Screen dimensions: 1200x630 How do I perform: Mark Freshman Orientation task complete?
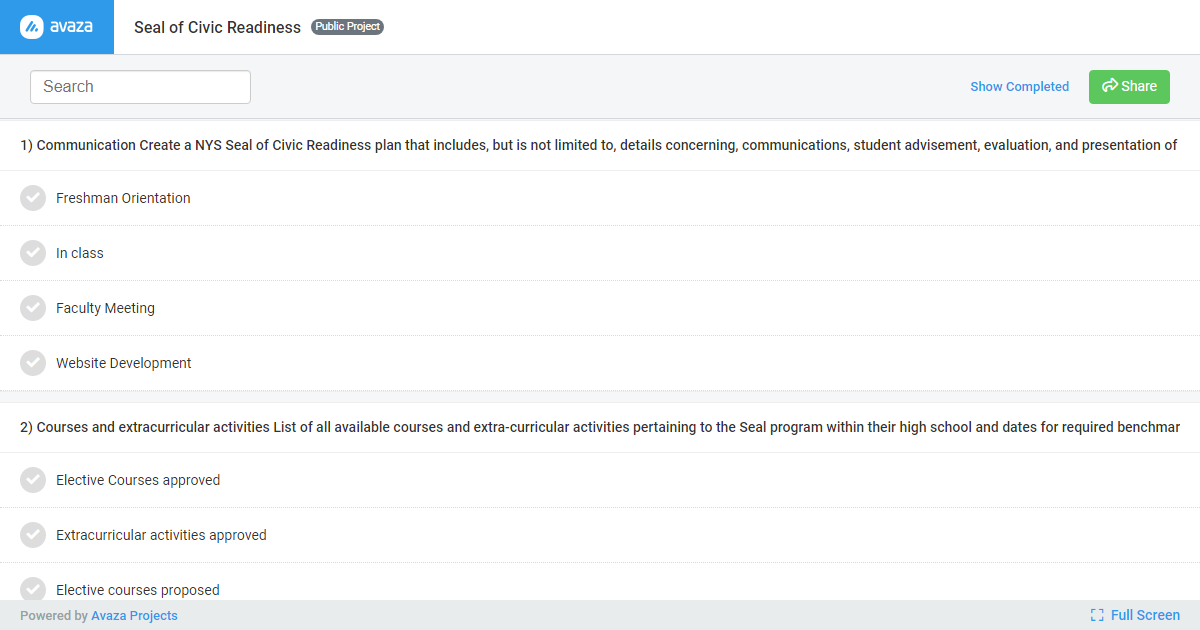tap(33, 198)
